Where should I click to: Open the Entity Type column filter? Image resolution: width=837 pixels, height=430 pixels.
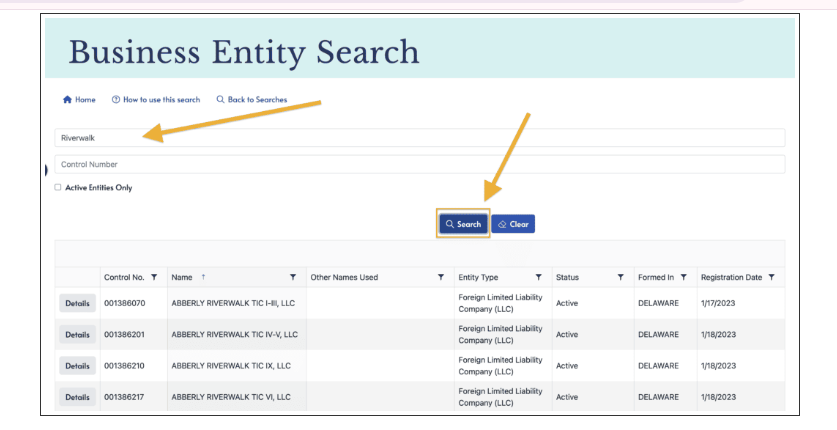(538, 277)
